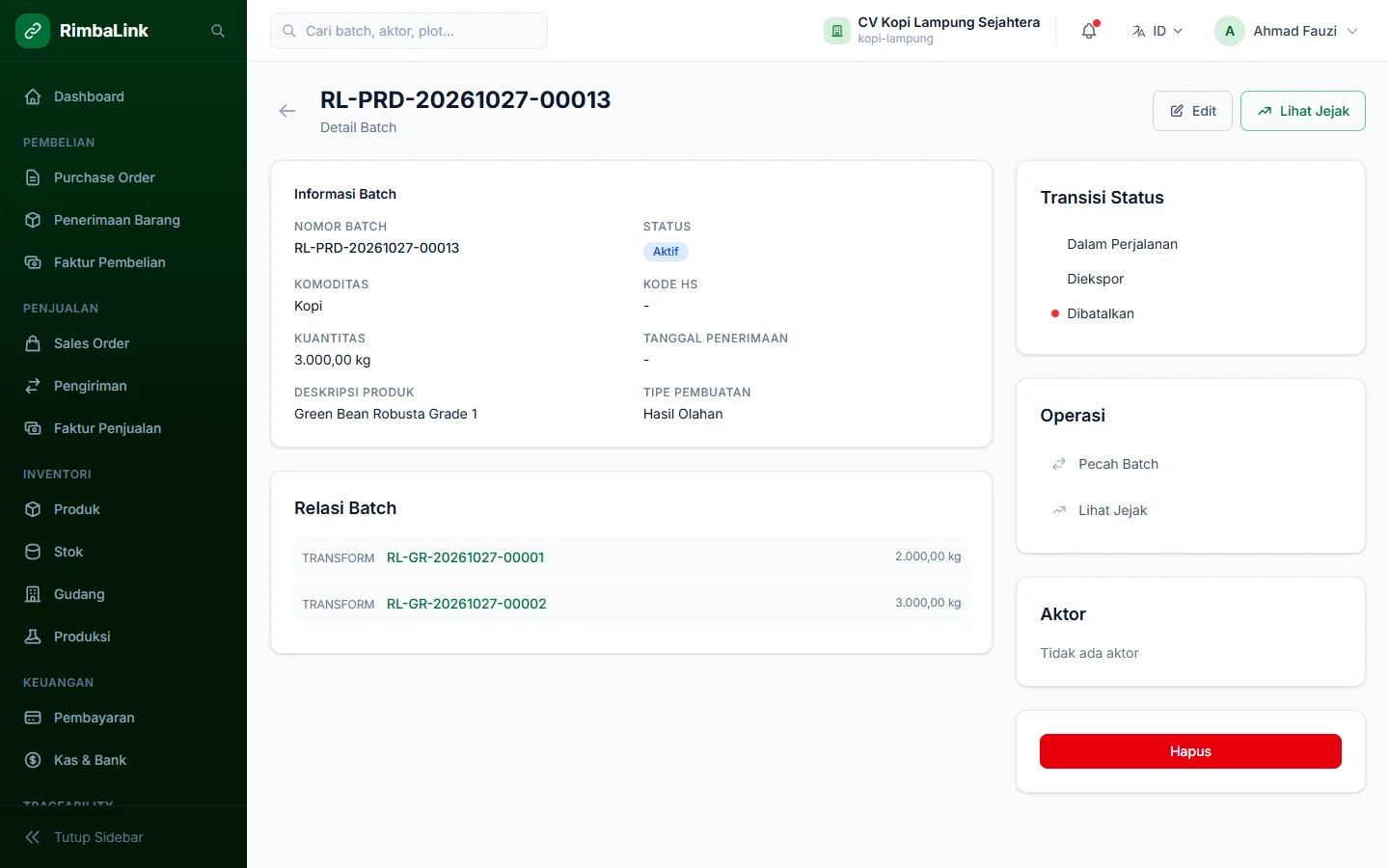Screen dimensions: 1389x868
Task: Click the Pengiriman arrows icon
Action: [33, 386]
